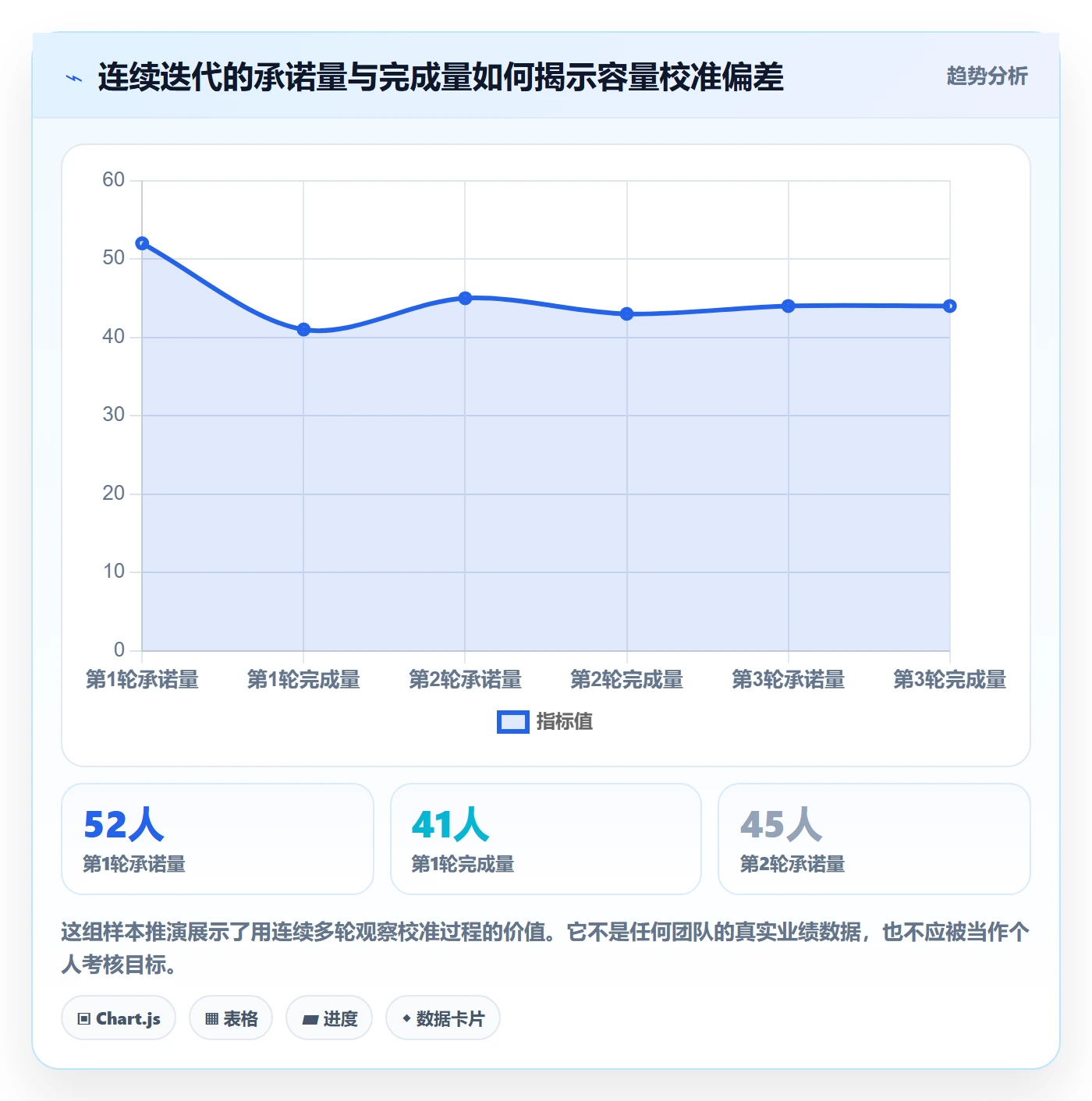Viewport: 1092px width, 1101px height.
Task: Click the 第1轮完成量 x-axis label
Action: point(303,679)
